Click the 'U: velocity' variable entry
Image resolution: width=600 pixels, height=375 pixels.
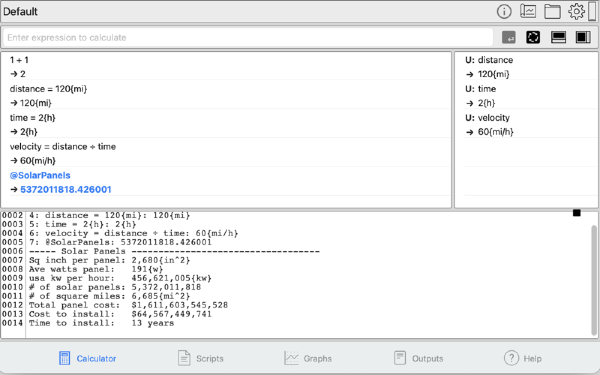(488, 117)
